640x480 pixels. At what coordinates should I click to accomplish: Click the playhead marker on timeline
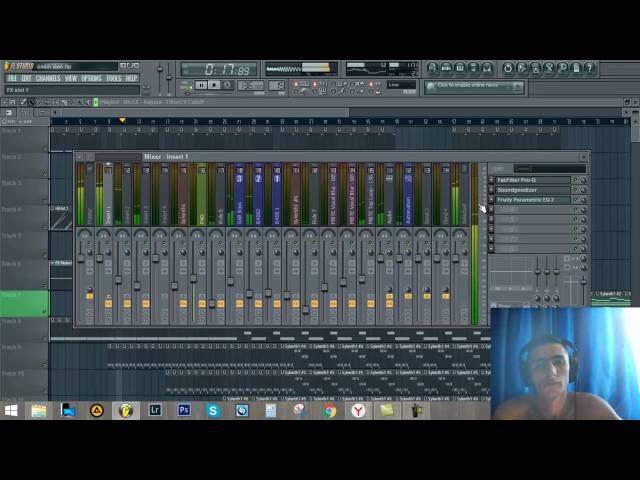(x=122, y=120)
